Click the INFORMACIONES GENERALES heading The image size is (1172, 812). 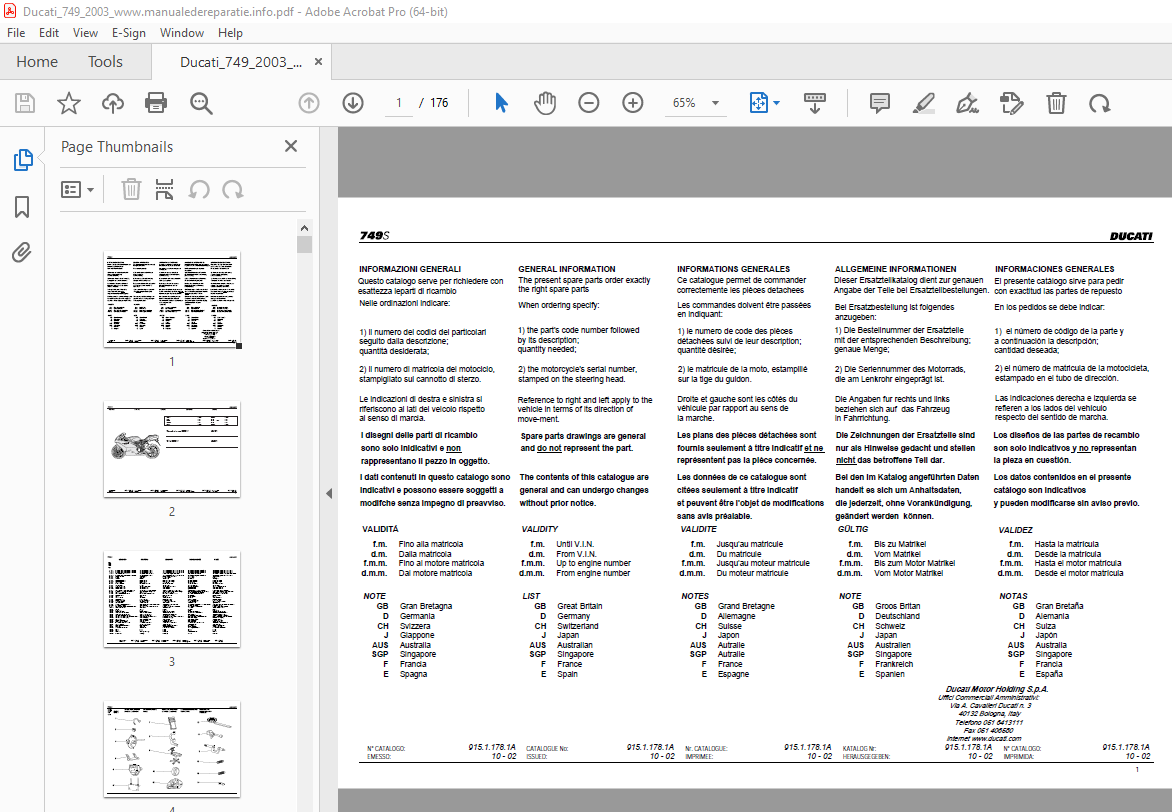pos(1054,269)
